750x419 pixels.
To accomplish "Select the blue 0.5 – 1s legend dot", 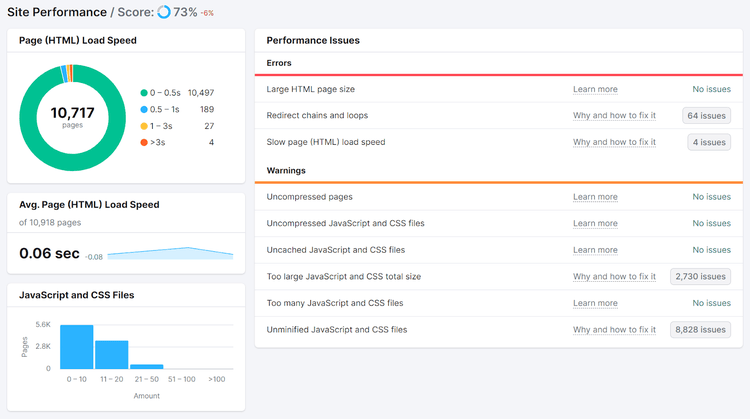I will coord(143,110).
